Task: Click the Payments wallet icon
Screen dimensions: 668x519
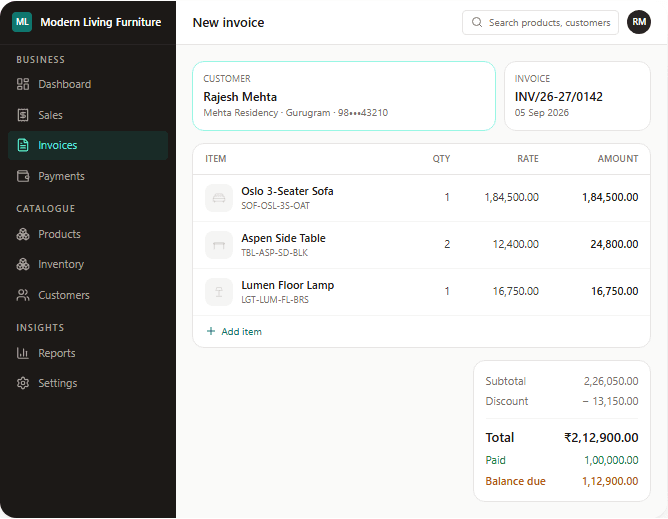Action: pyautogui.click(x=23, y=176)
